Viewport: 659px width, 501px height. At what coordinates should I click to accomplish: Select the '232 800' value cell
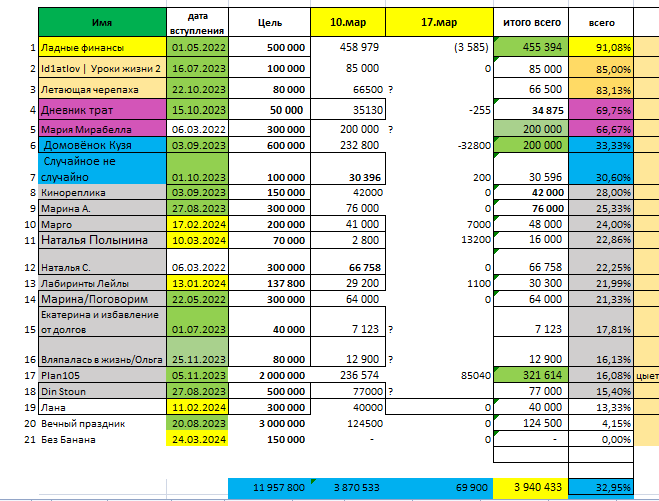(x=348, y=145)
